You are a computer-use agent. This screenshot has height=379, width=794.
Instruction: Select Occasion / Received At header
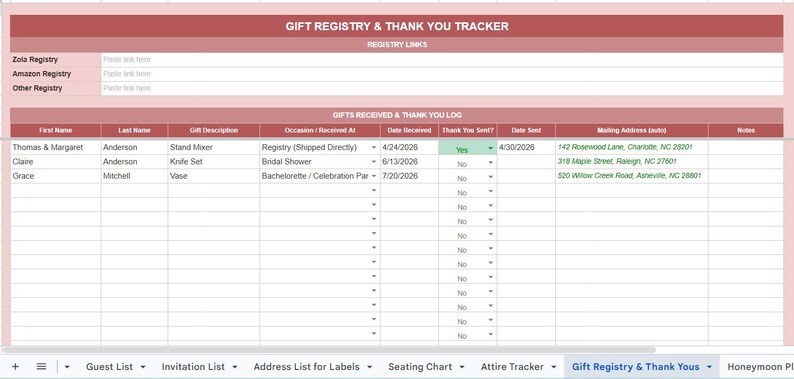(320, 130)
